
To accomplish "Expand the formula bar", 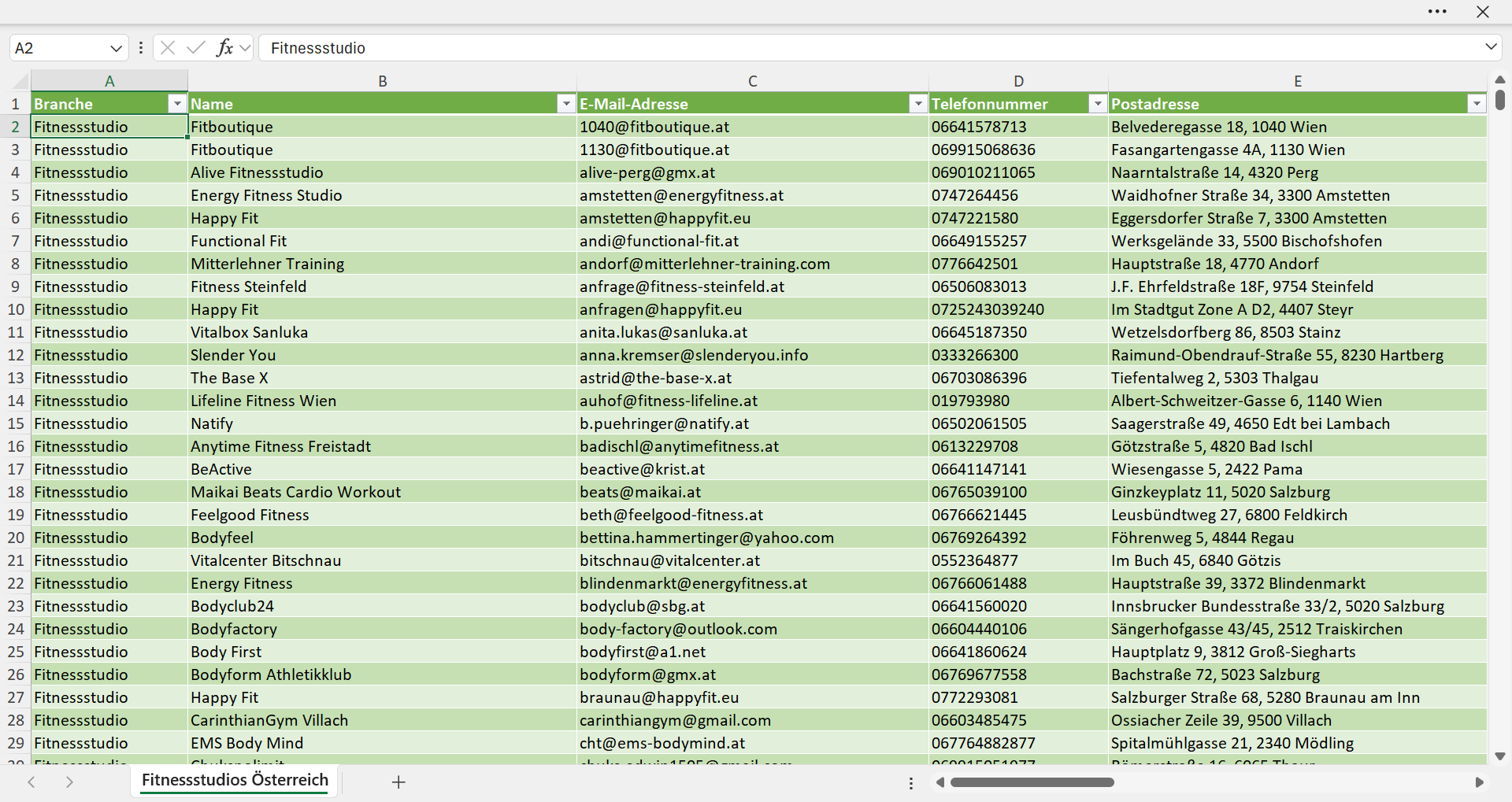I will coord(1491,47).
